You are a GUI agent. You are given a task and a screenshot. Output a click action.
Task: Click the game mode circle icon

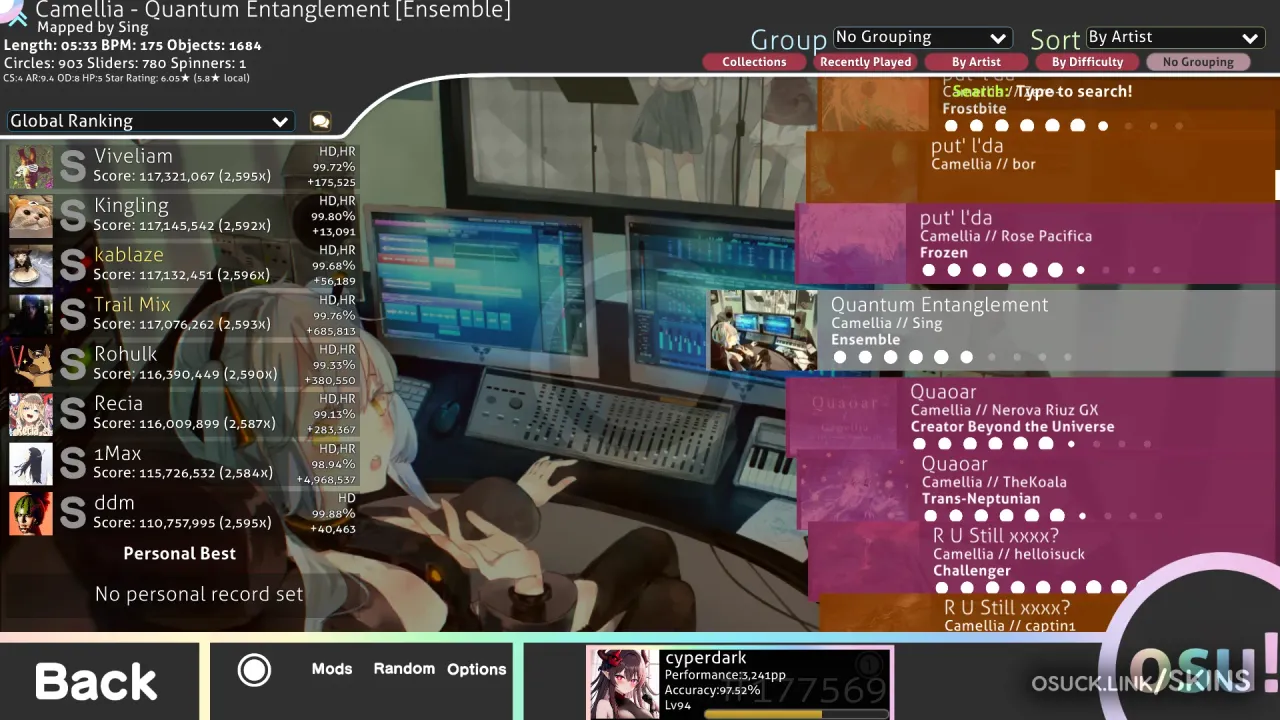[x=254, y=670]
